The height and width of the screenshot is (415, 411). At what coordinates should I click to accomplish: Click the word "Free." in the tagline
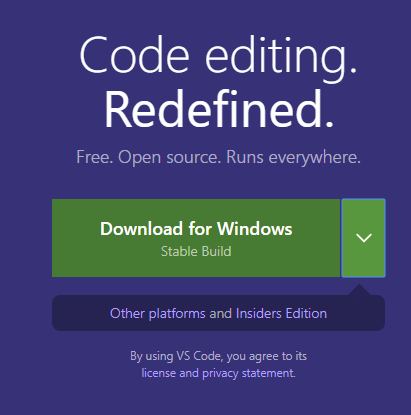(95, 157)
